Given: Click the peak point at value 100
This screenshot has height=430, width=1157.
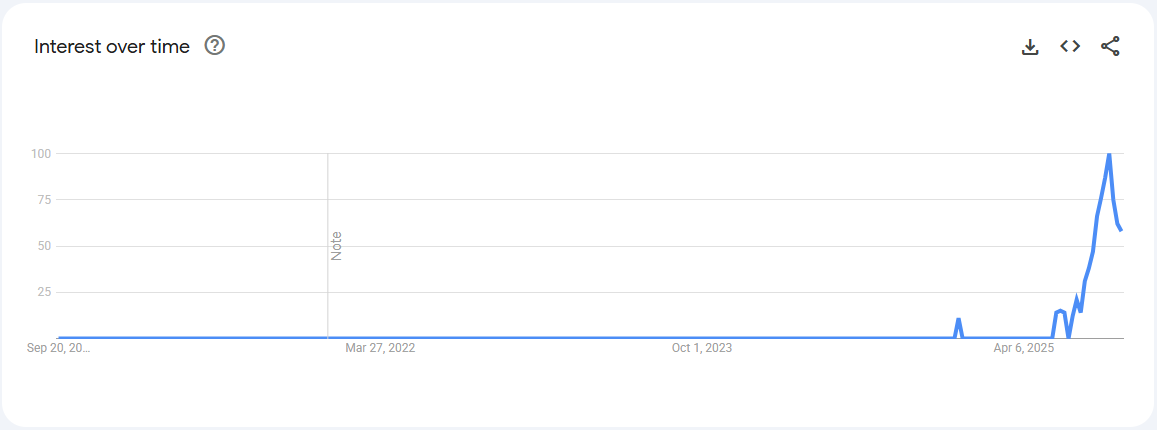Looking at the screenshot, I should coord(1109,155).
